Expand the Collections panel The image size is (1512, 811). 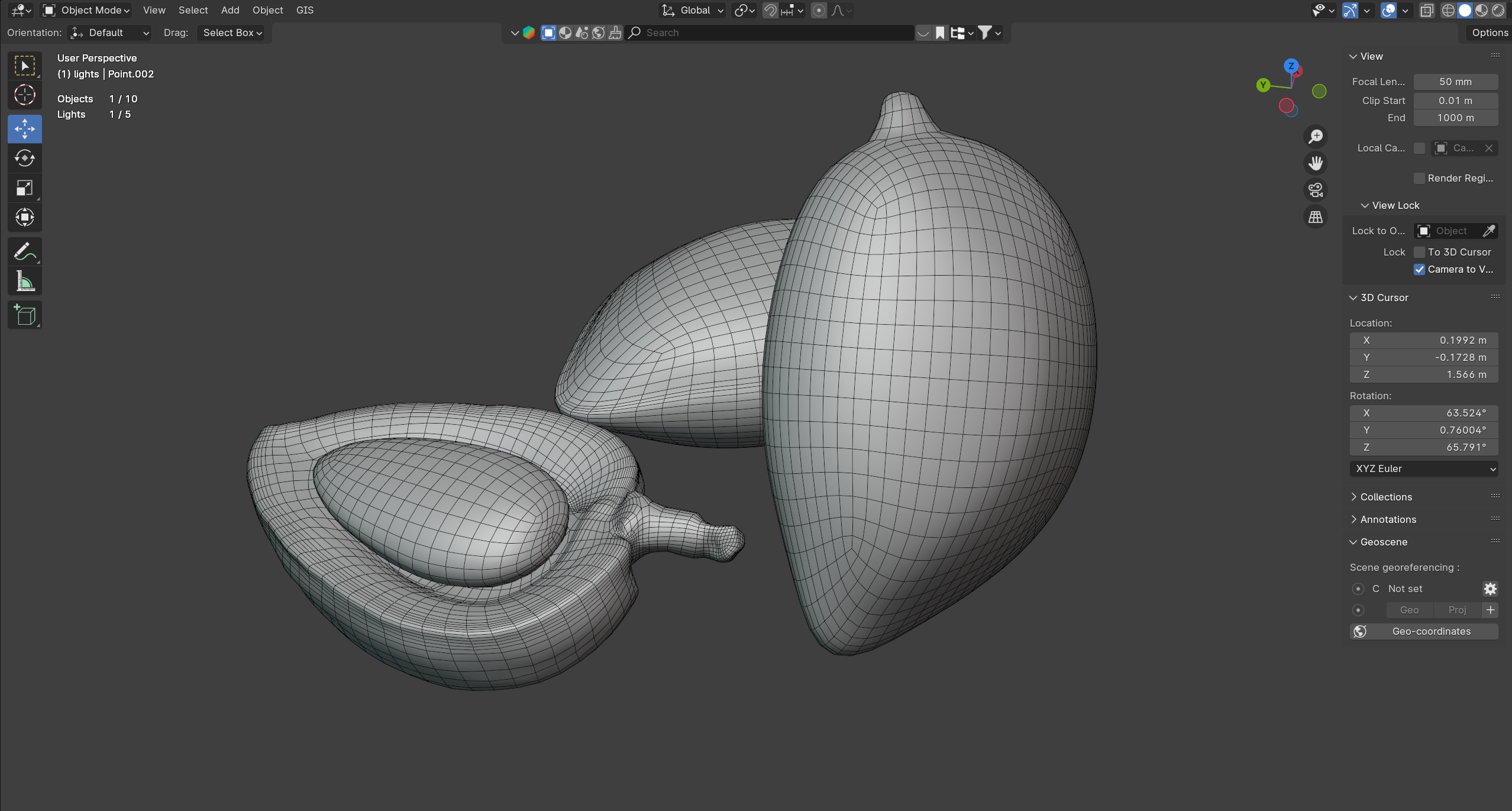(x=1385, y=497)
